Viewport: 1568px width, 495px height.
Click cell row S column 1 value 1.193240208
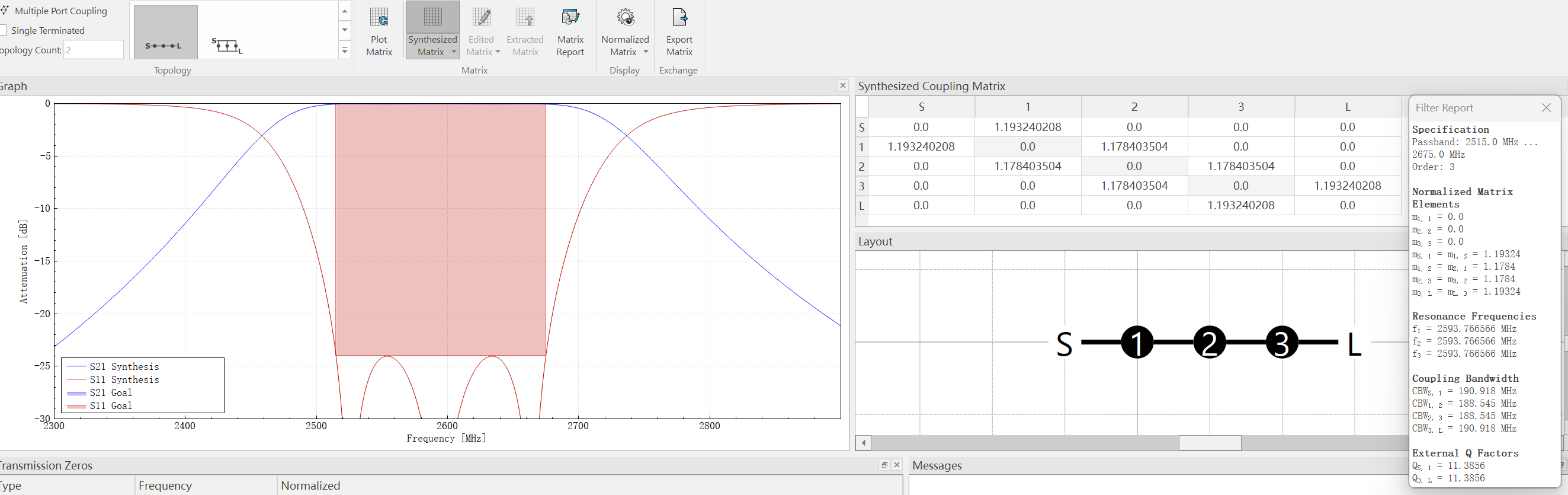[x=1028, y=127]
